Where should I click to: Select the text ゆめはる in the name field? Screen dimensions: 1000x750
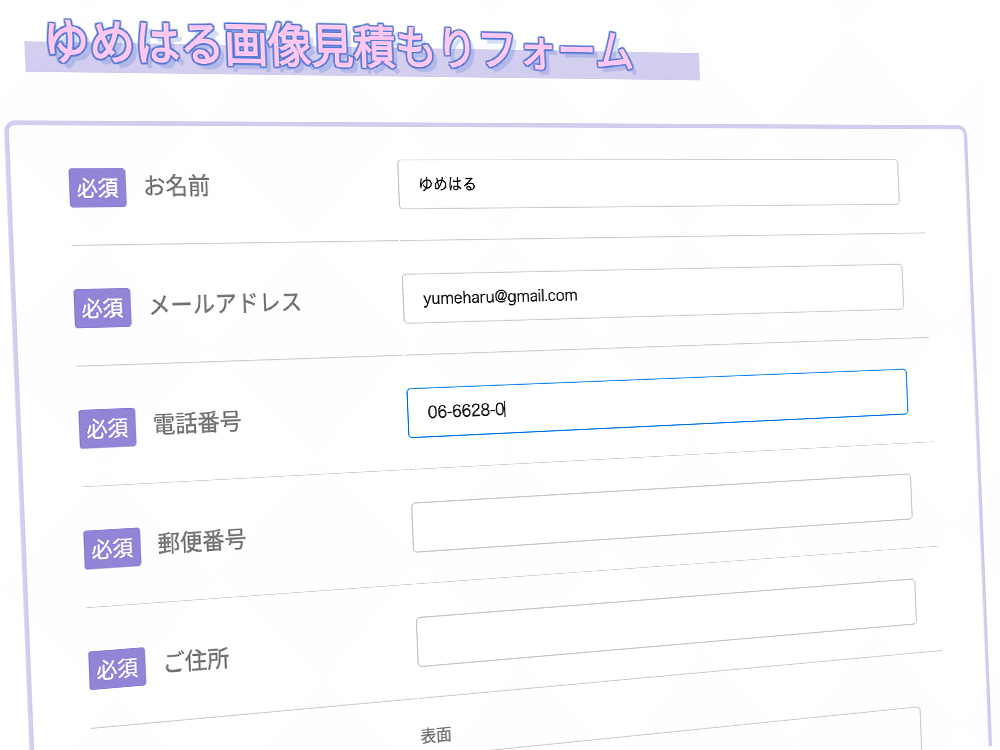coord(448,183)
